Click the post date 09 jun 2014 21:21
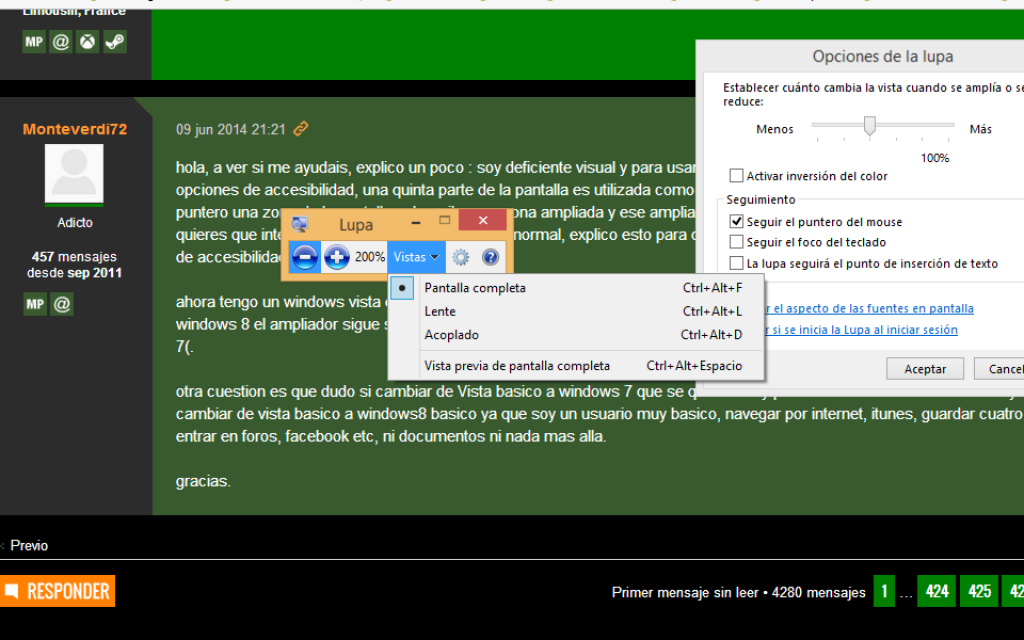The width and height of the screenshot is (1024, 640). 231,129
